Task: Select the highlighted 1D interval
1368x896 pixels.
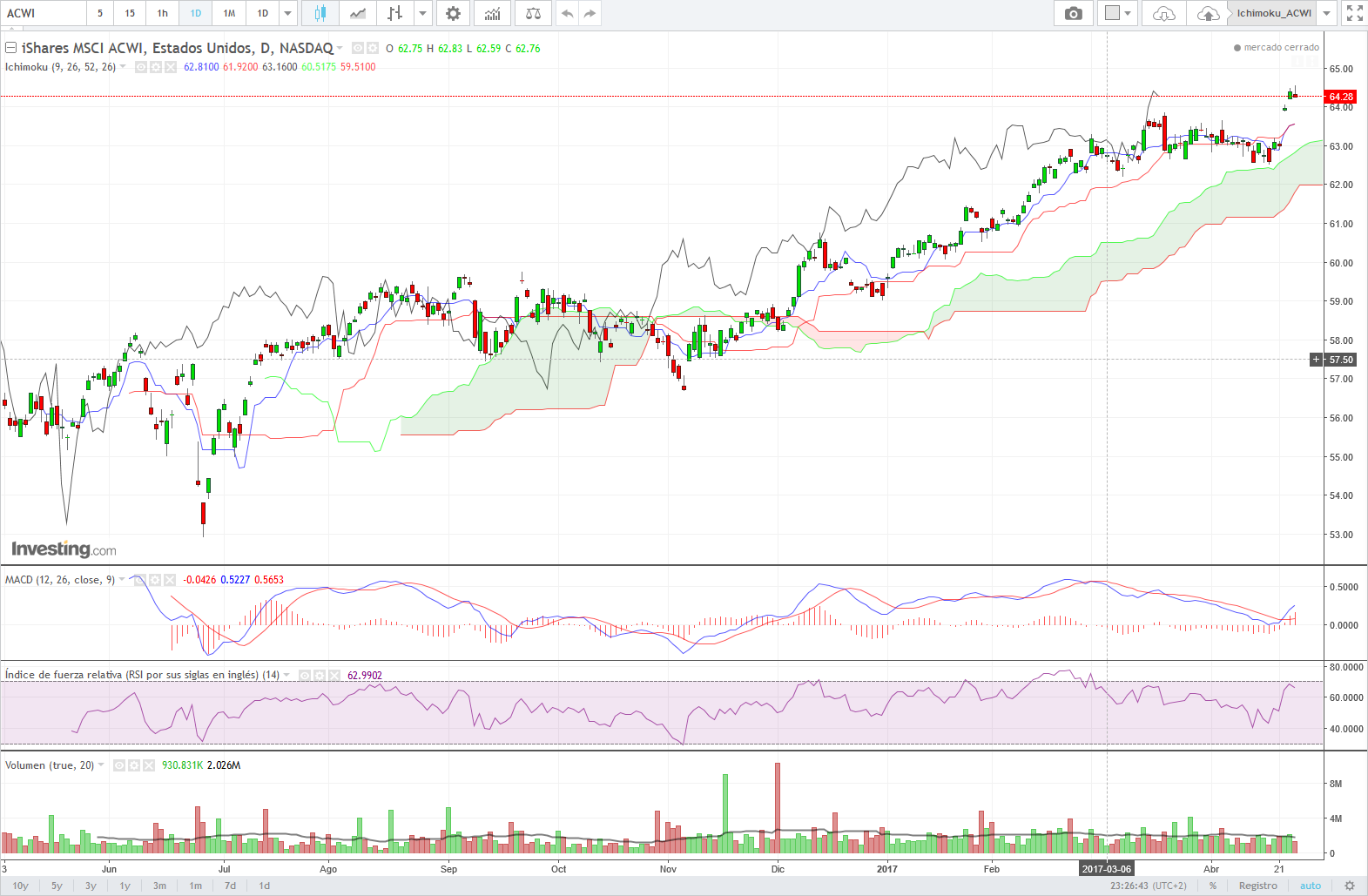Action: point(196,13)
